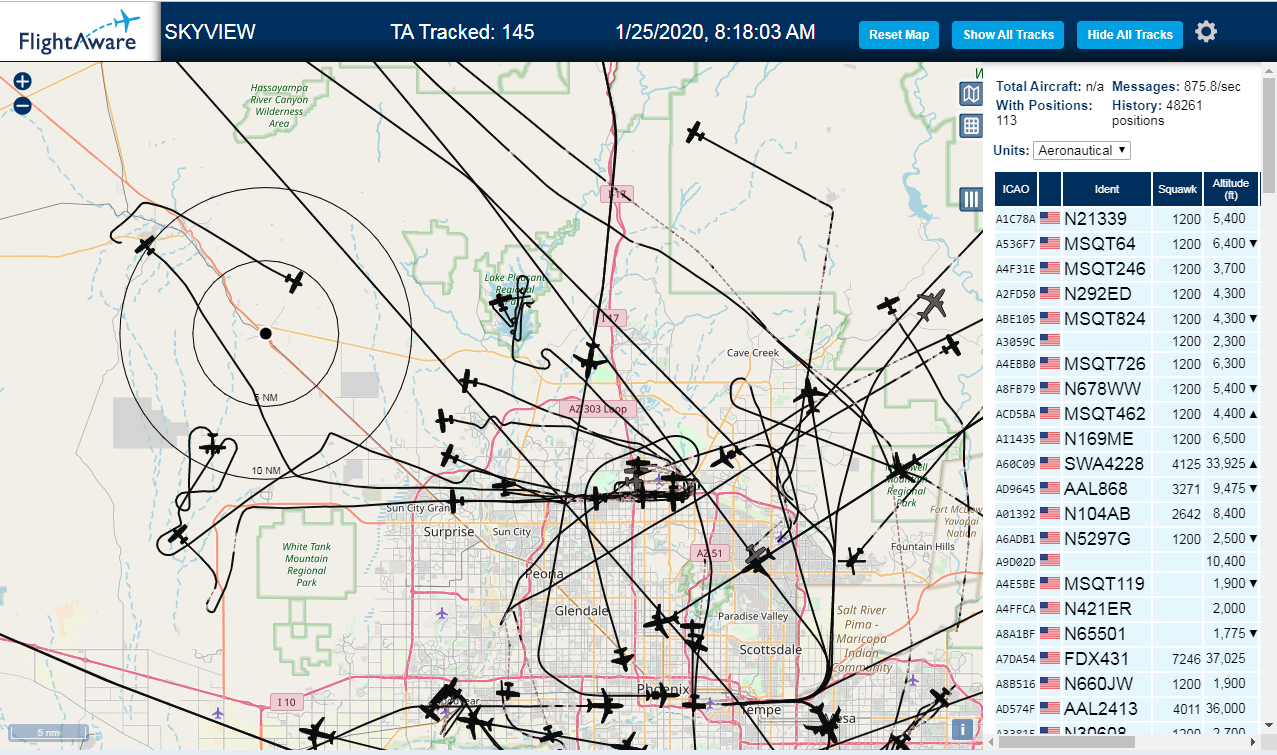Select the AAL868 flight row
Screen dimensions: 1277x755
pyautogui.click(x=1127, y=488)
